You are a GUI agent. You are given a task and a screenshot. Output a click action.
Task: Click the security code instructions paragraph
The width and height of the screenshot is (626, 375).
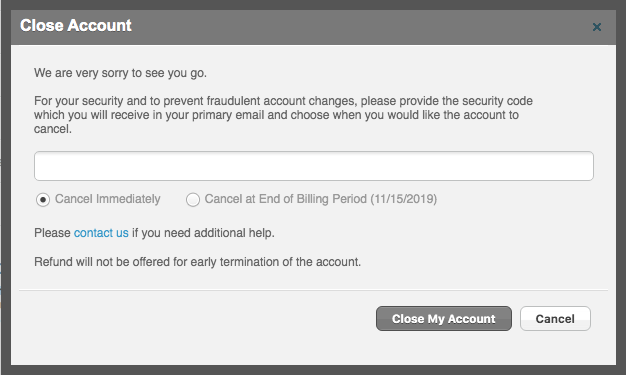click(x=283, y=115)
